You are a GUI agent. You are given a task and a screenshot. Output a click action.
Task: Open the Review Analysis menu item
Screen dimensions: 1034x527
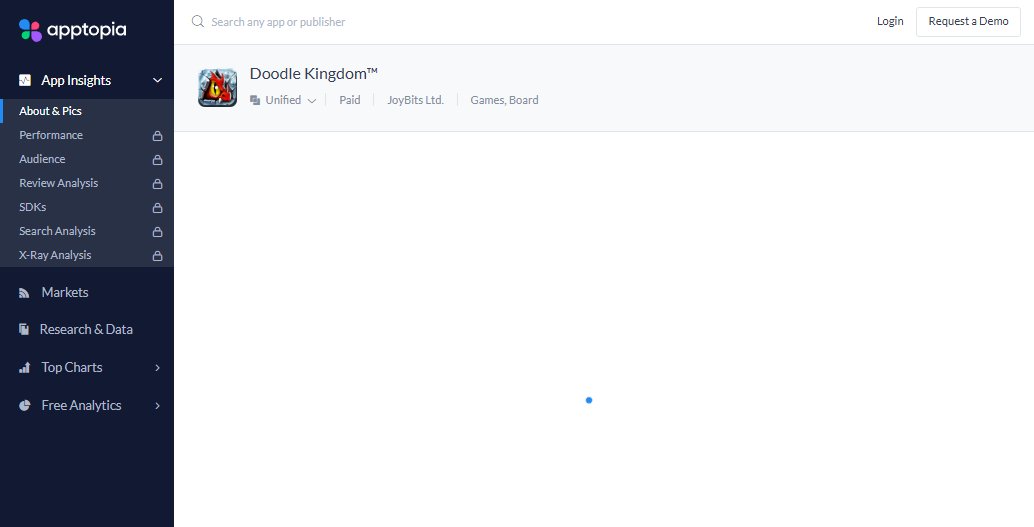coord(59,183)
